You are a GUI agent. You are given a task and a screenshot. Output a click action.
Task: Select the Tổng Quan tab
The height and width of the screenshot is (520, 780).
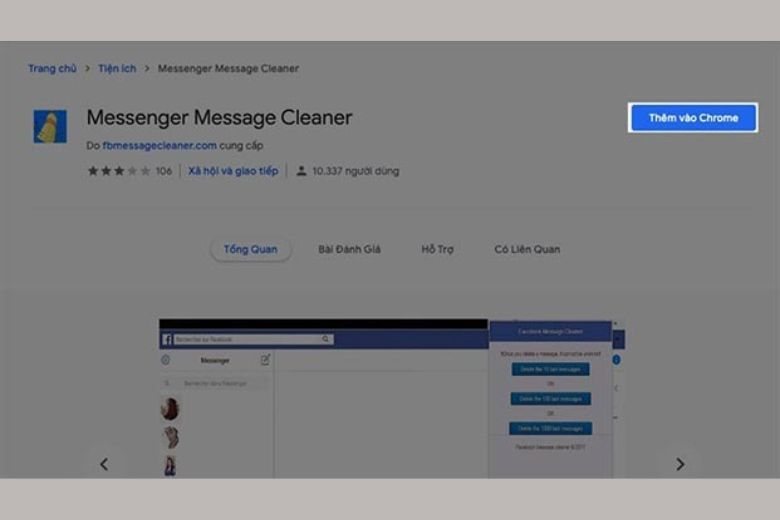click(251, 249)
